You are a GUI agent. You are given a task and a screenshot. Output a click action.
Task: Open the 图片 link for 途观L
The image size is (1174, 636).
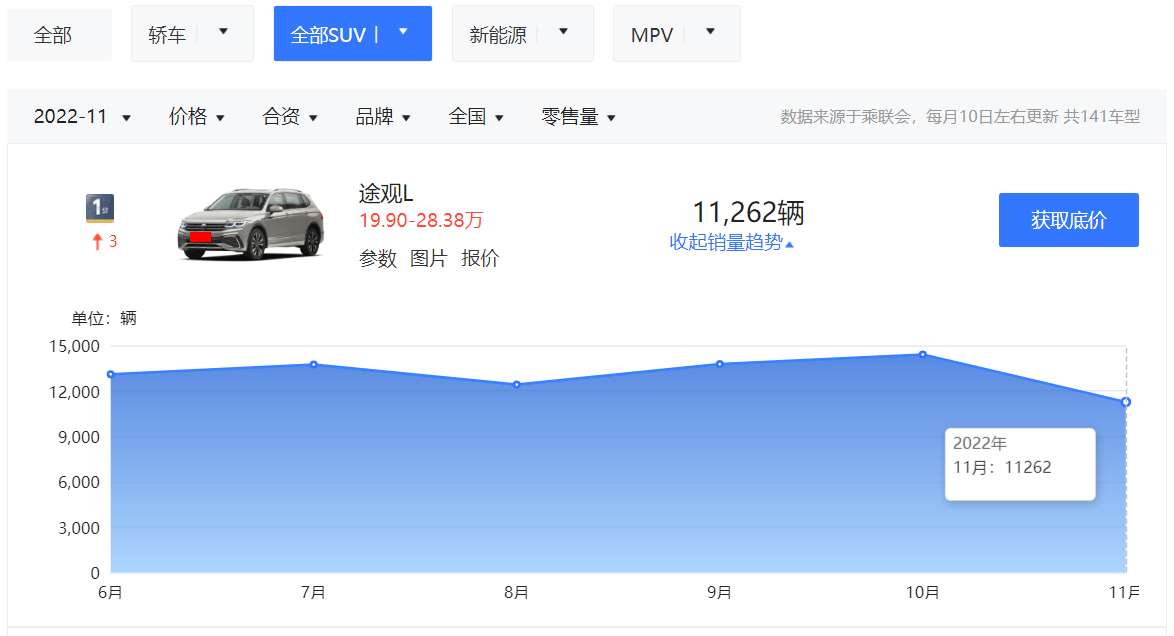click(x=428, y=258)
